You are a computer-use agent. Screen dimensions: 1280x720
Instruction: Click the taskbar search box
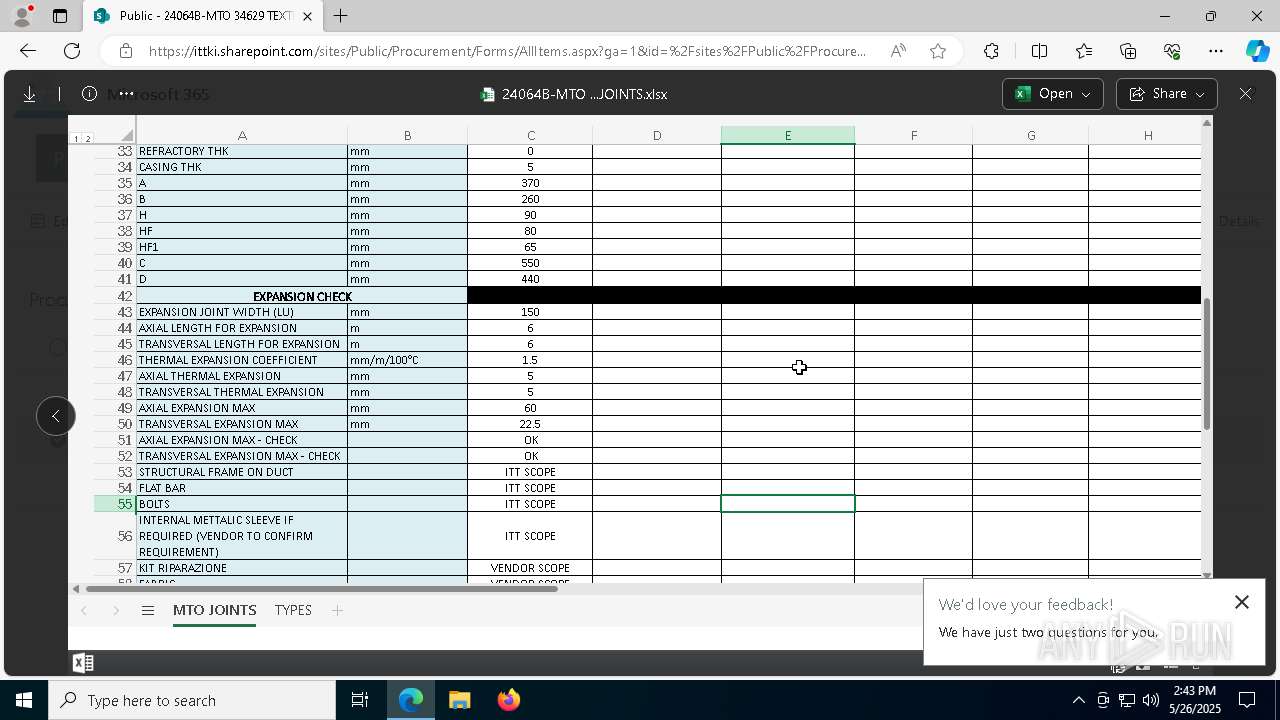(192, 700)
